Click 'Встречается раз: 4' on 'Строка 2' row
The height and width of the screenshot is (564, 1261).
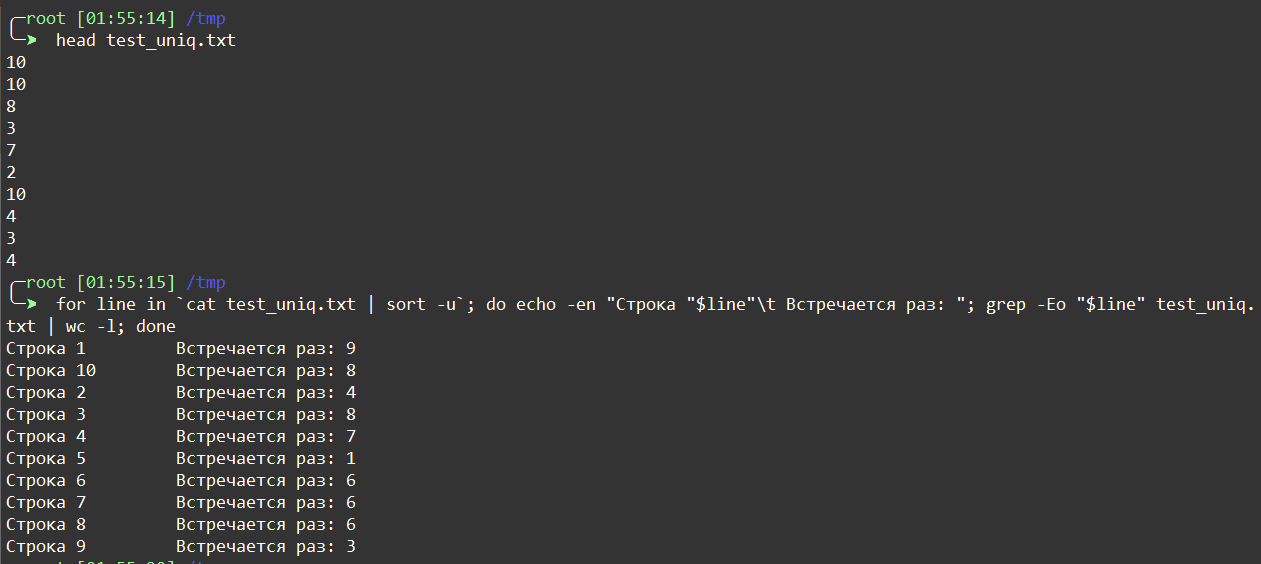tap(266, 392)
